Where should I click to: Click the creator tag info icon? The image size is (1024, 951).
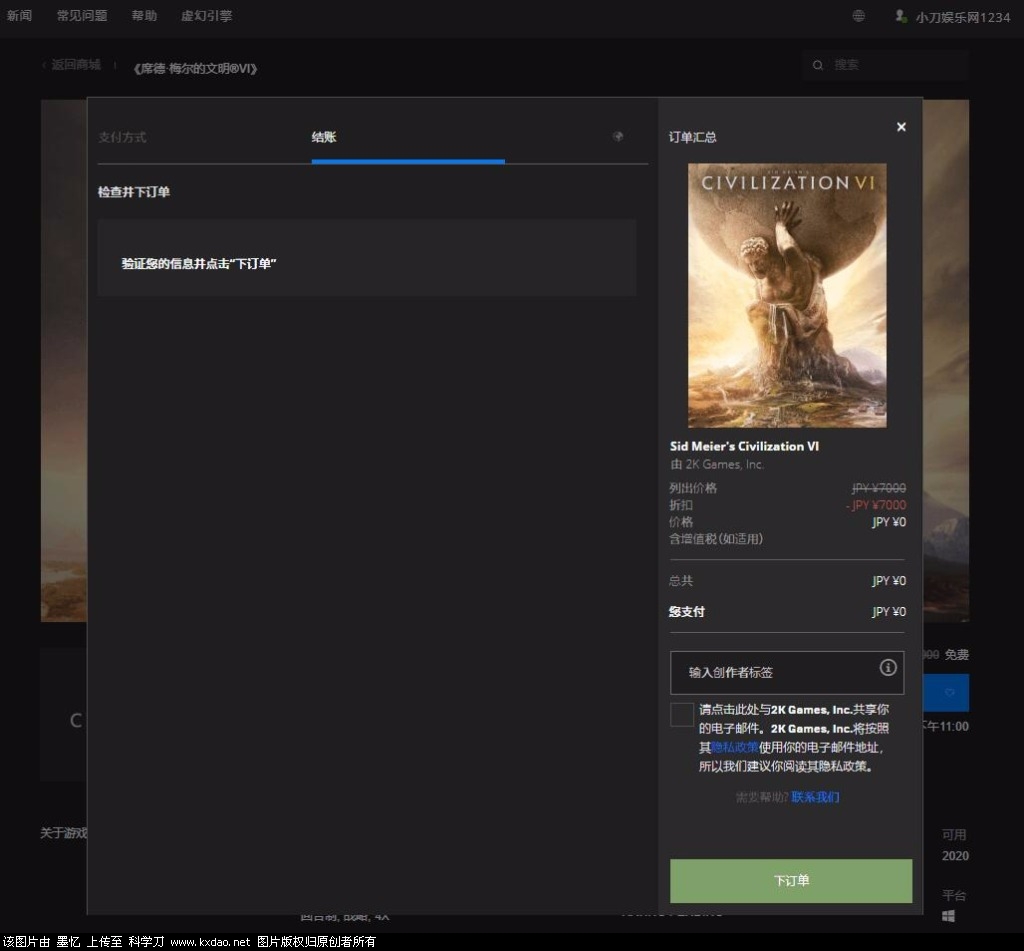888,668
